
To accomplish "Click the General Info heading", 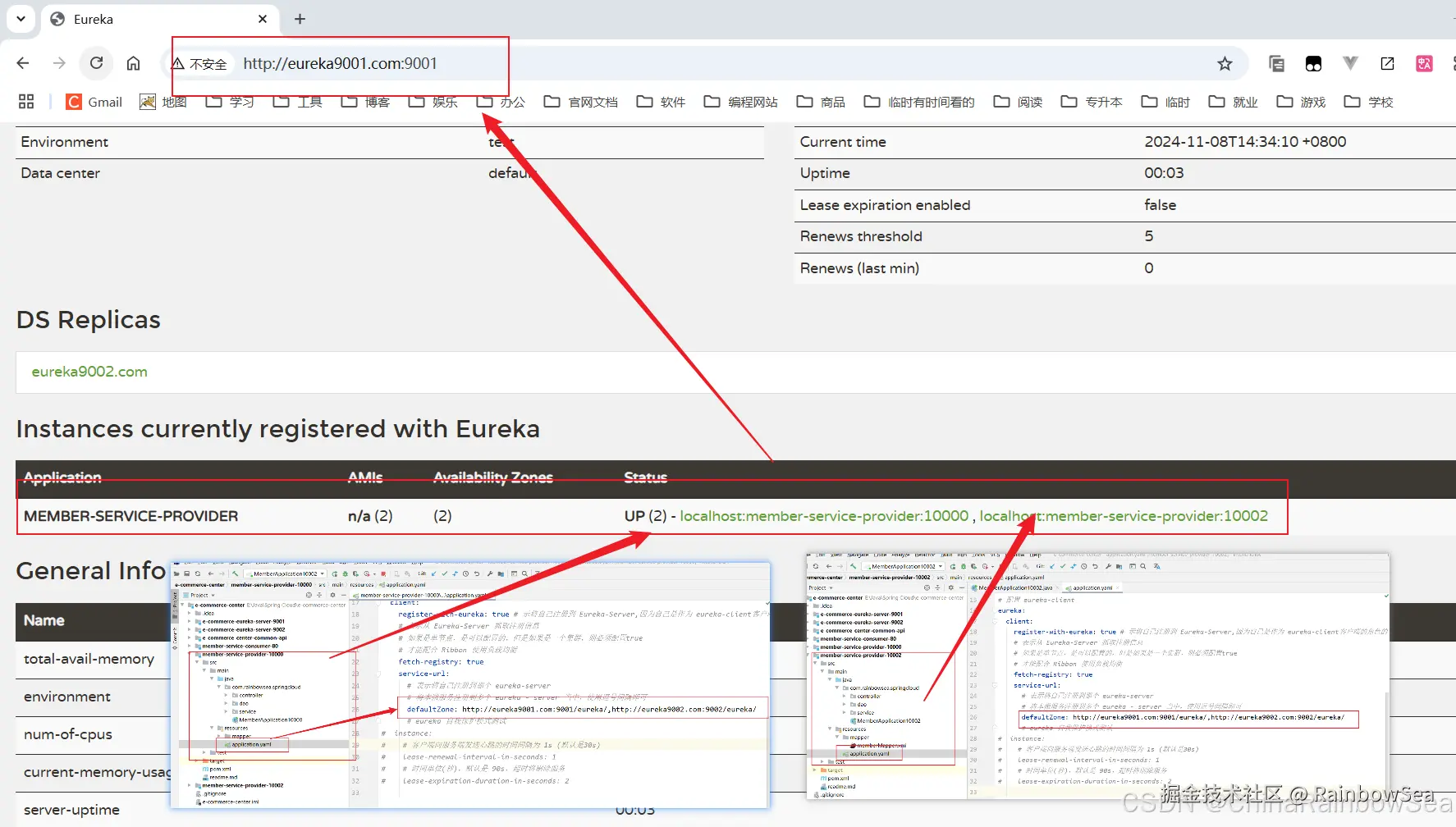I will tap(91, 571).
